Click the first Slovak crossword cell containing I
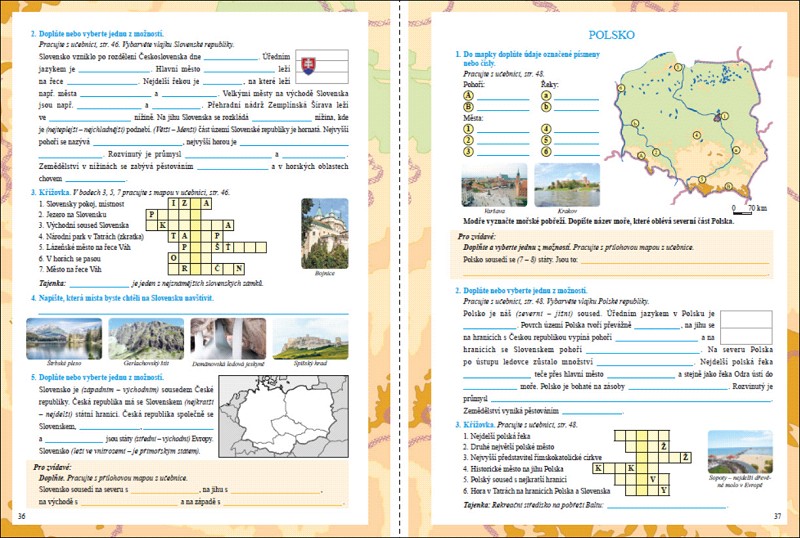The image size is (800, 538). (174, 204)
